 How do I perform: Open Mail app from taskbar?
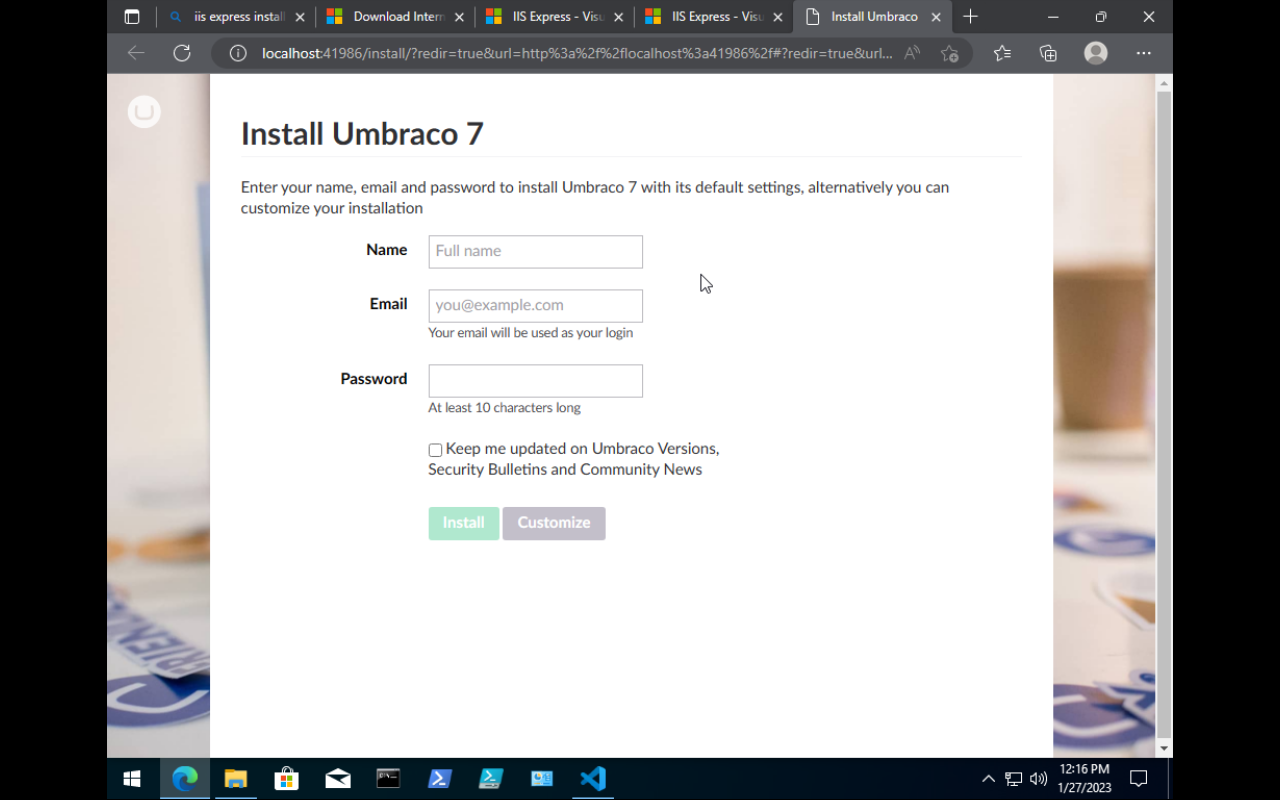tap(338, 779)
